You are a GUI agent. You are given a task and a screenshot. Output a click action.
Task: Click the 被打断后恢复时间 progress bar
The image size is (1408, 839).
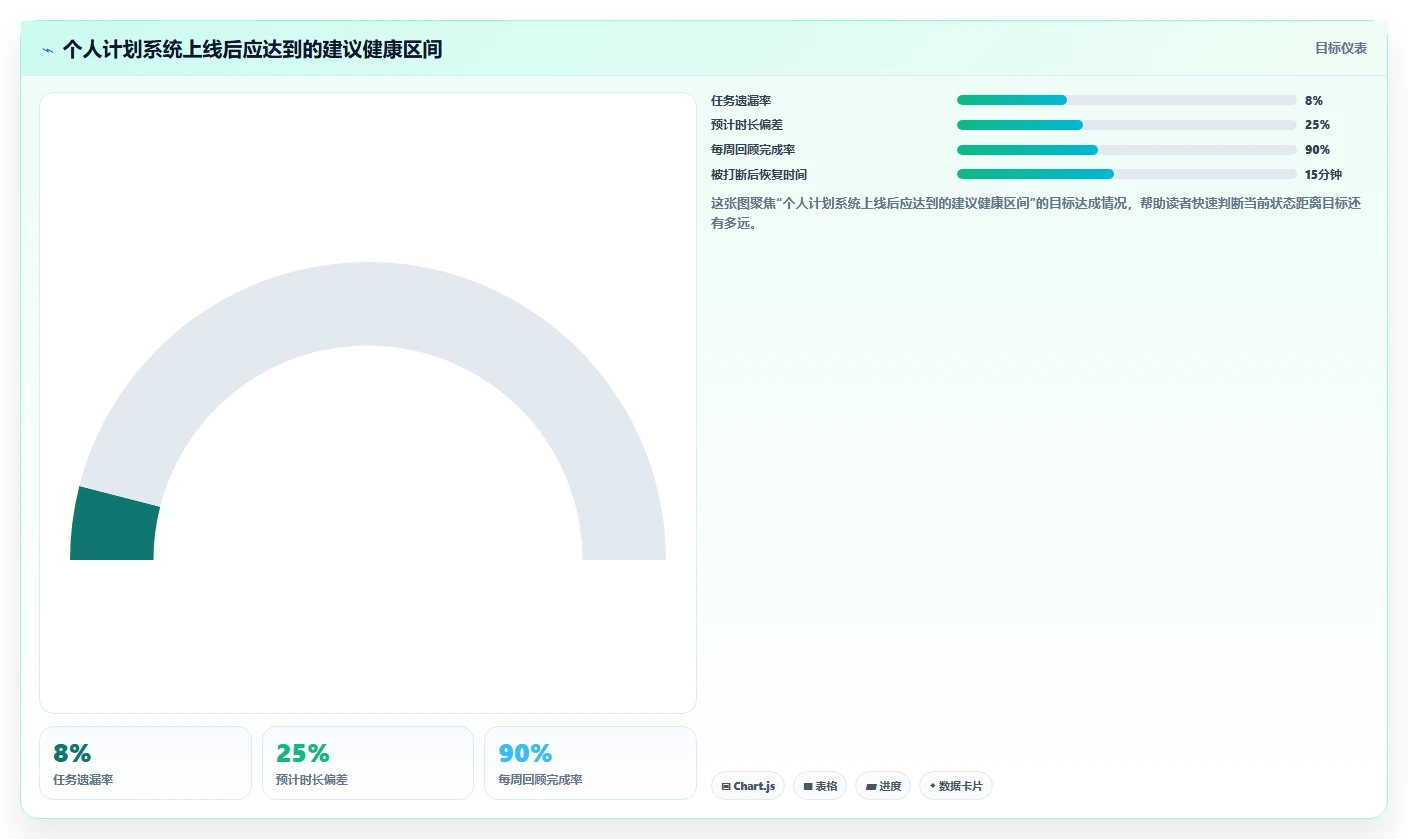coord(1126,174)
